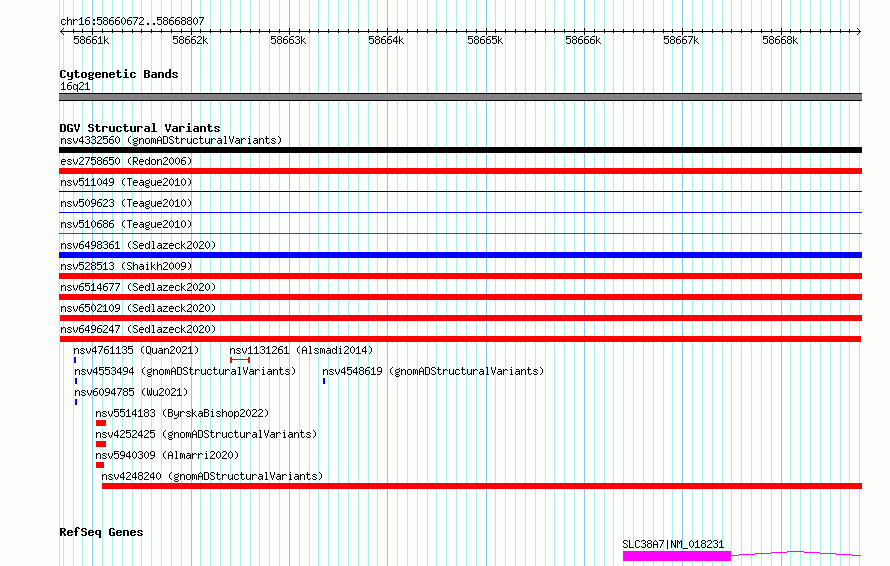Viewport: 890px width, 566px height.
Task: Open variant nsv510686 (Teague2010)
Action: click(x=126, y=224)
